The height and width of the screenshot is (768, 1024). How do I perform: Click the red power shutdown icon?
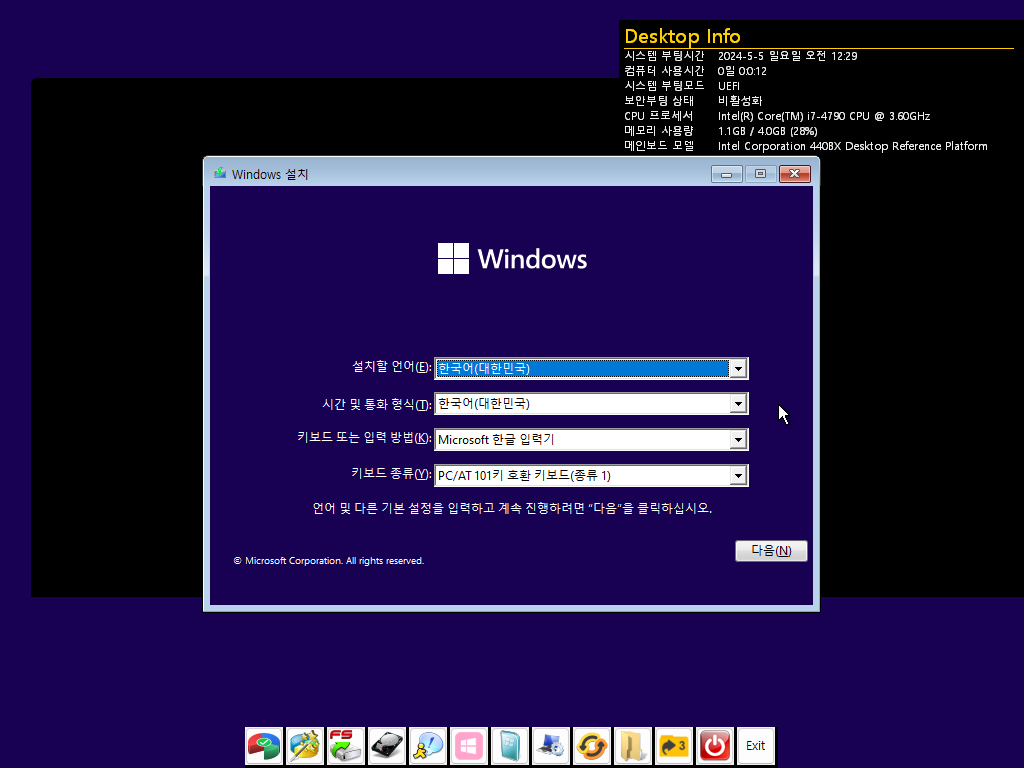pyautogui.click(x=714, y=745)
